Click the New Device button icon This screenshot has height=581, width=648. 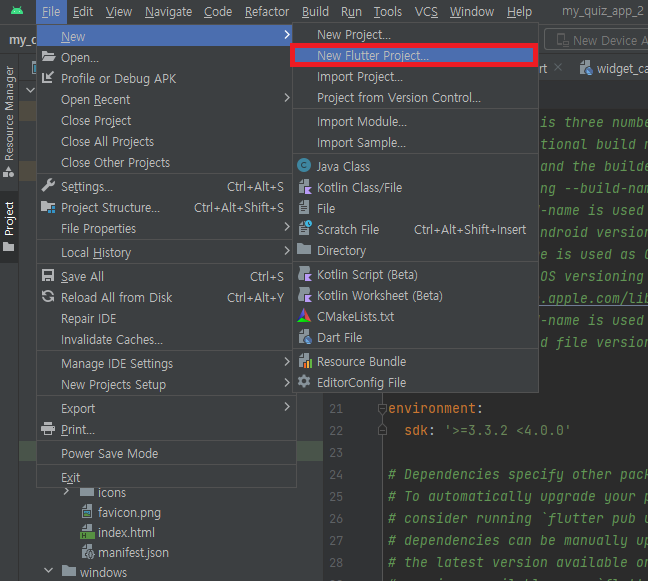[562, 40]
